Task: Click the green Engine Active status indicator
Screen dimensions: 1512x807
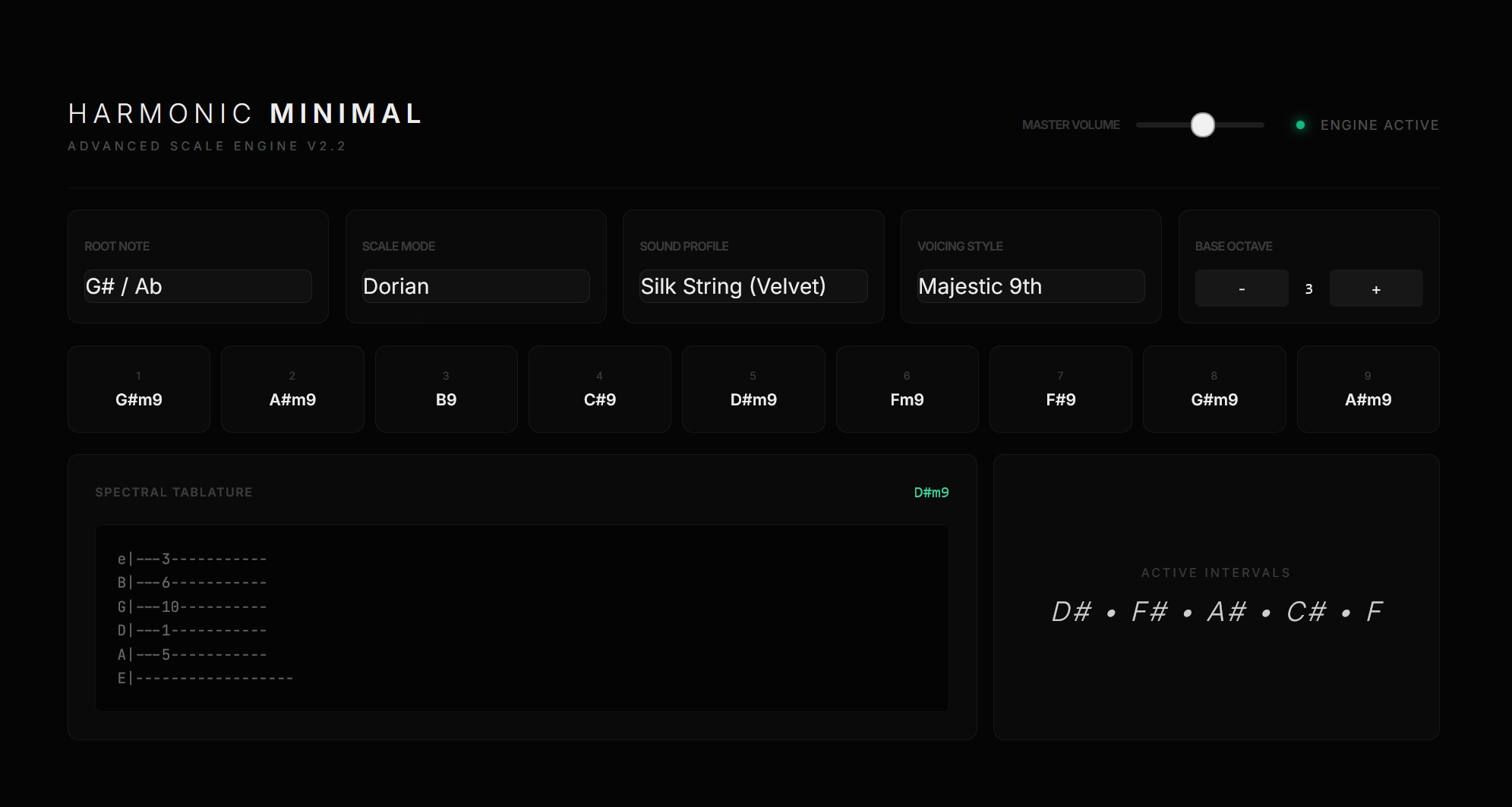Action: coord(1300,125)
